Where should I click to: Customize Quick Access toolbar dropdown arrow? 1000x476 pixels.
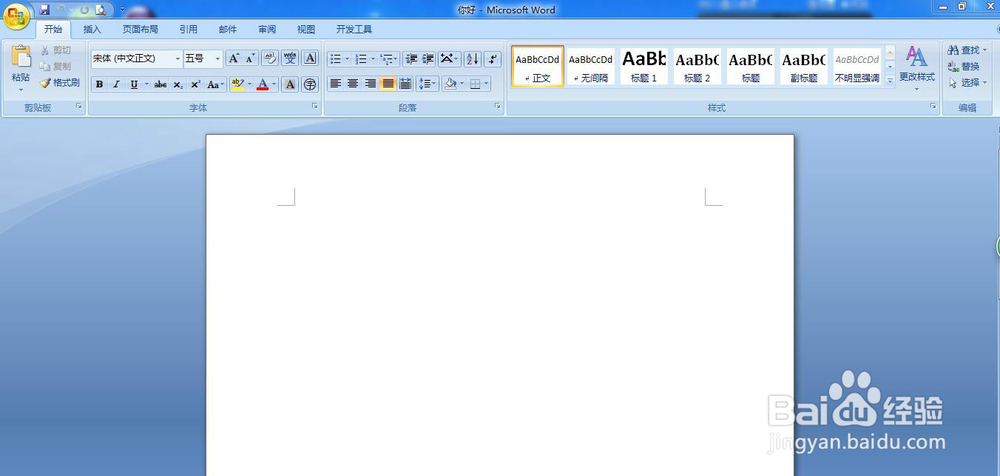click(122, 10)
